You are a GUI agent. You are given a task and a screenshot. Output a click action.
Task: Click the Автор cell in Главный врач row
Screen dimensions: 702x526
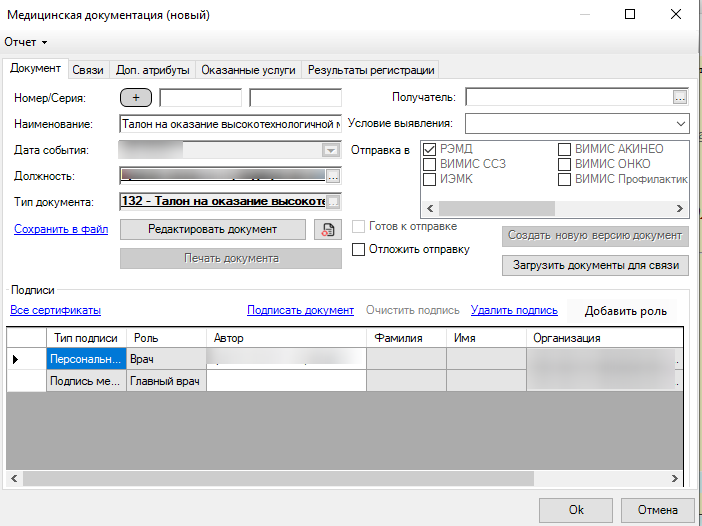click(x=287, y=381)
